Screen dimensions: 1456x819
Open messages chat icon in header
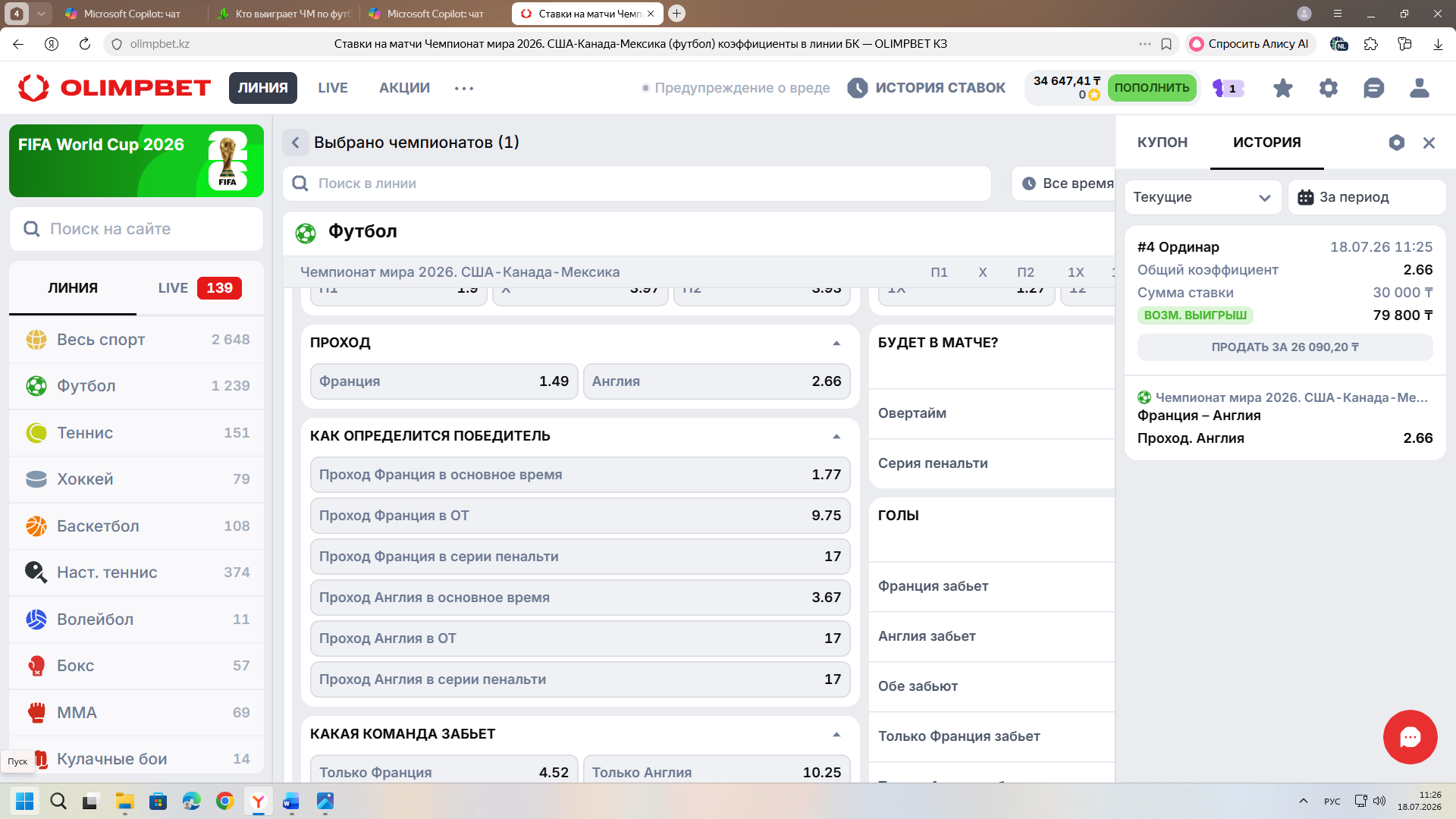pyautogui.click(x=1373, y=88)
